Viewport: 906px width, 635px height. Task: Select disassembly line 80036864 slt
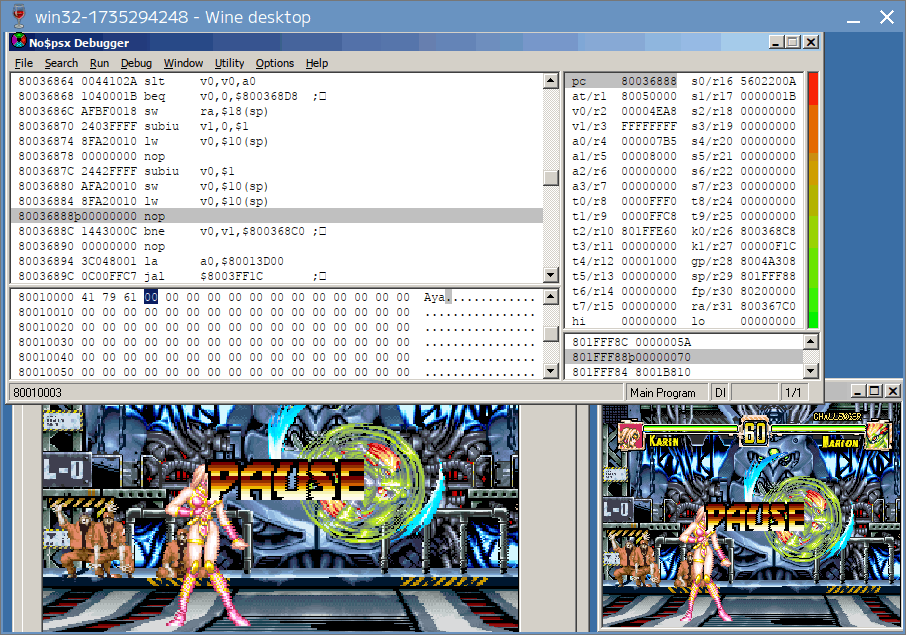tap(277, 81)
